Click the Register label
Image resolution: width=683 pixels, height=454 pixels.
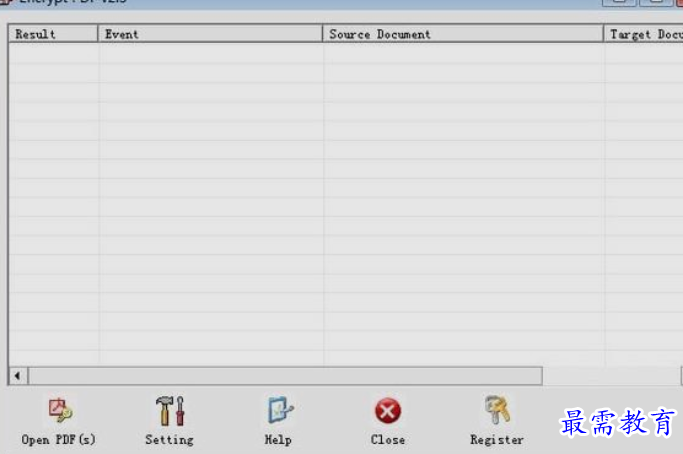(x=497, y=440)
